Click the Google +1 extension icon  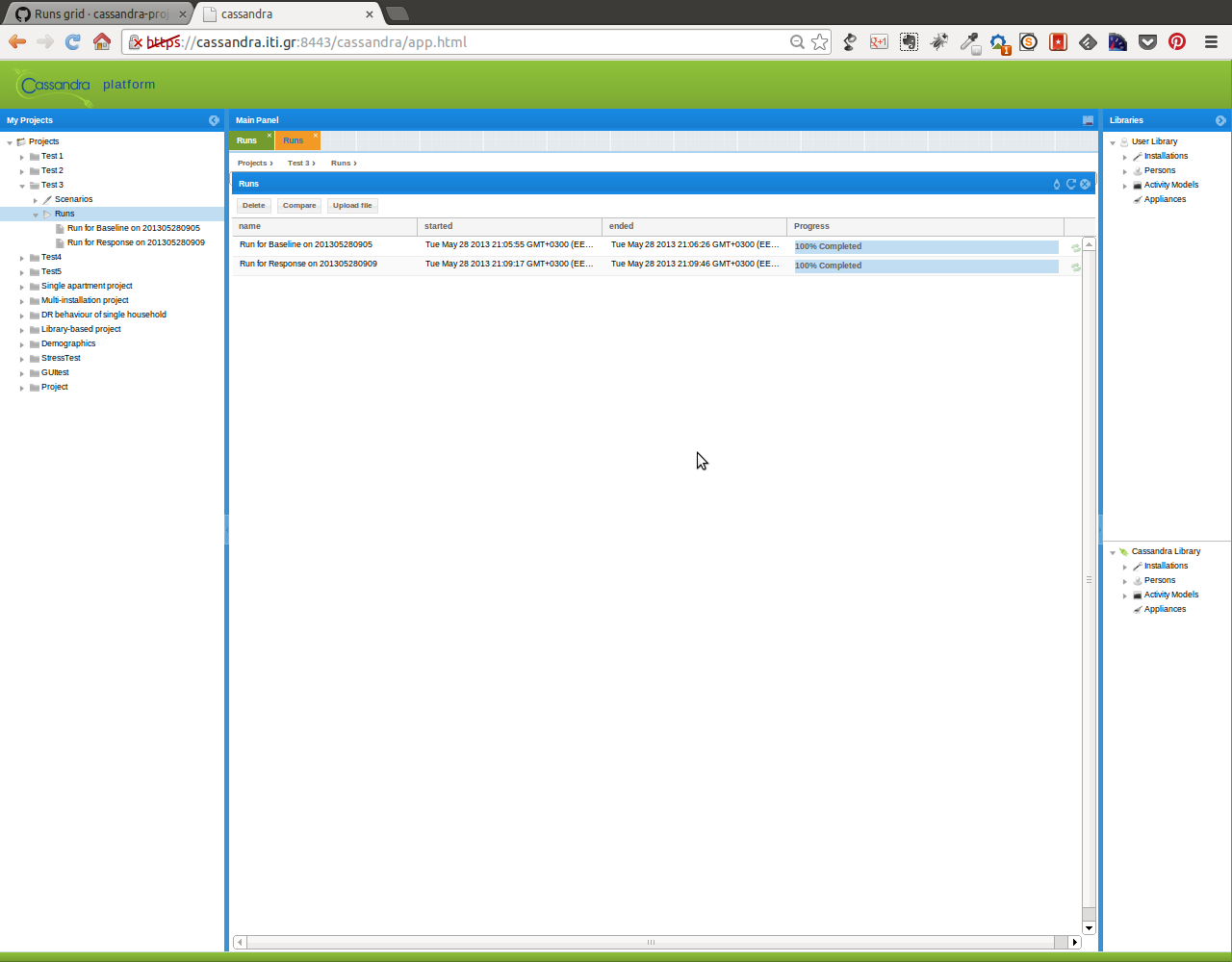[x=879, y=41]
